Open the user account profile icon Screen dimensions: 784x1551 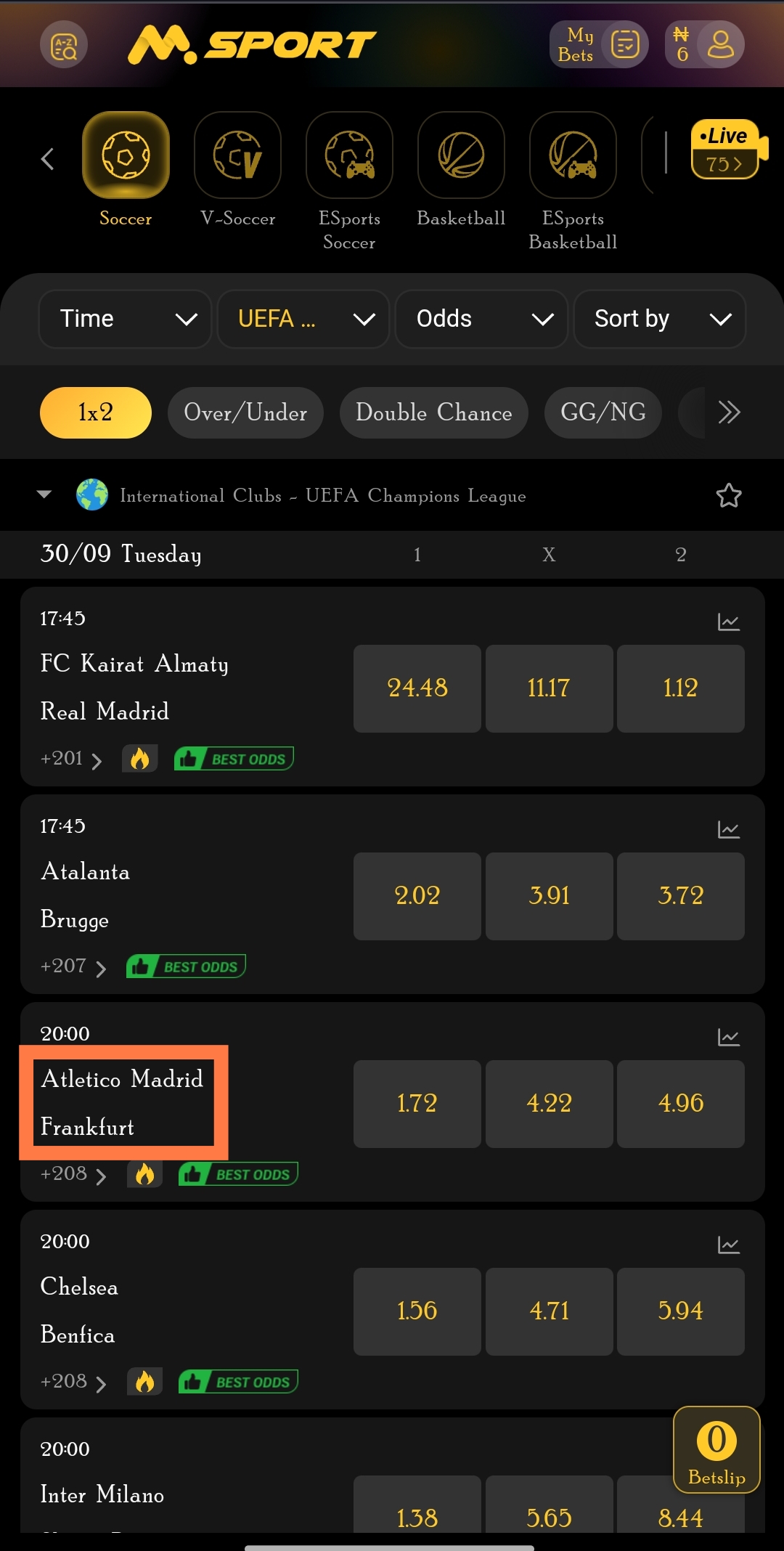coord(720,45)
